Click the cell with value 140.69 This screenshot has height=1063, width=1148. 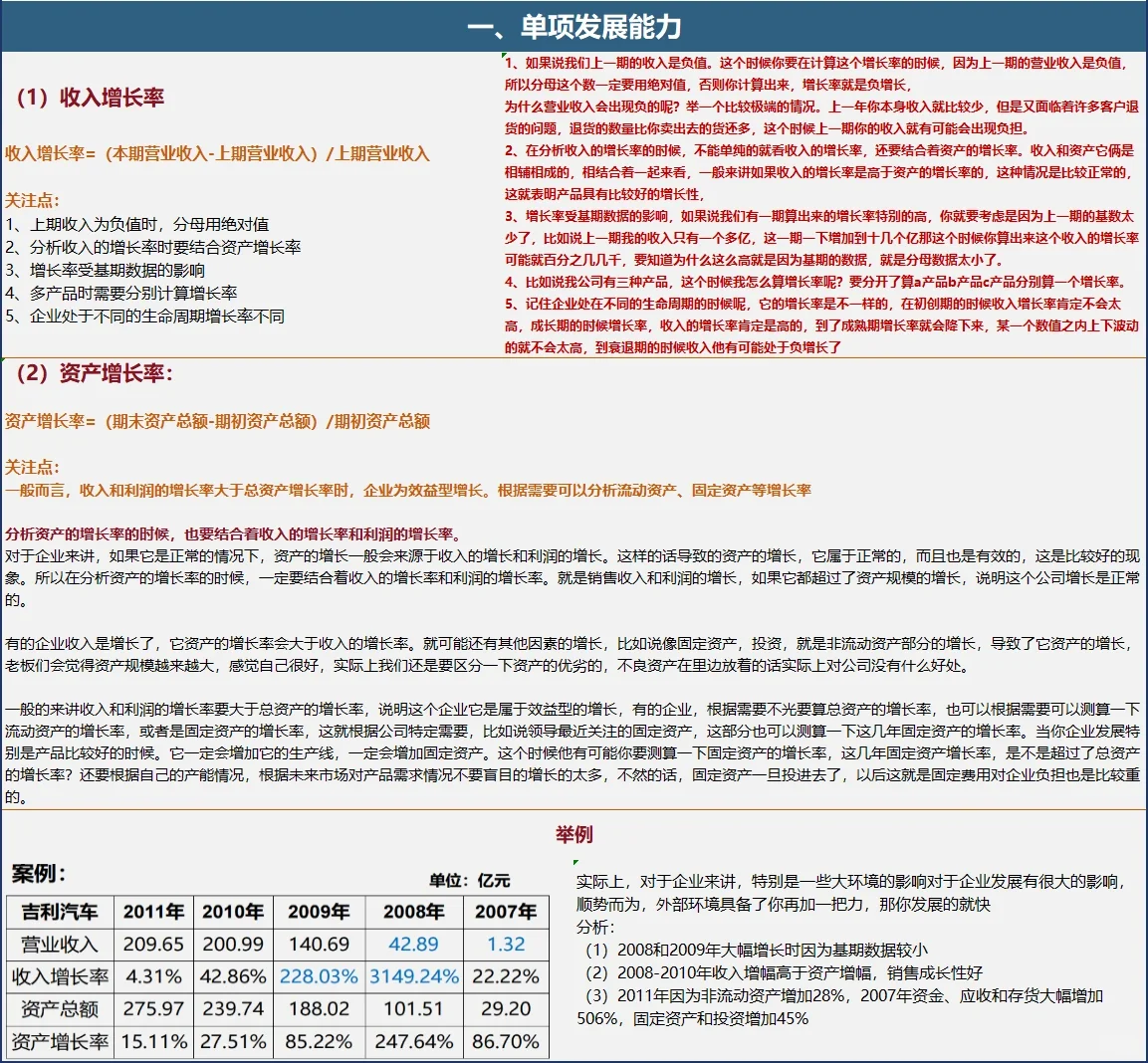tap(319, 945)
